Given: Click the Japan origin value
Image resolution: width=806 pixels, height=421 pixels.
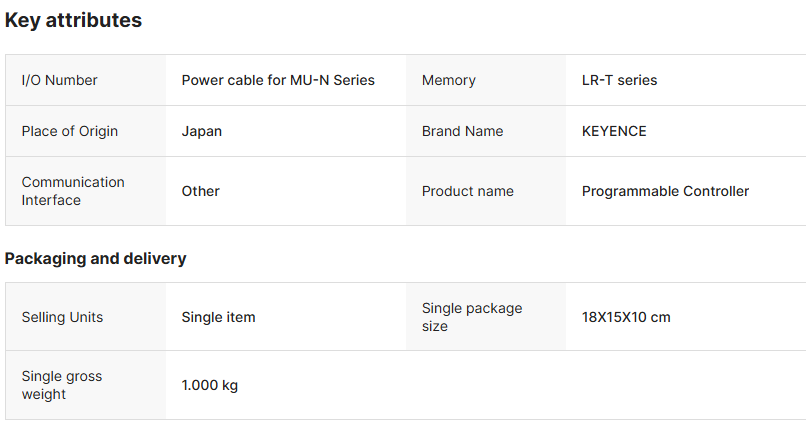Looking at the screenshot, I should (x=202, y=131).
